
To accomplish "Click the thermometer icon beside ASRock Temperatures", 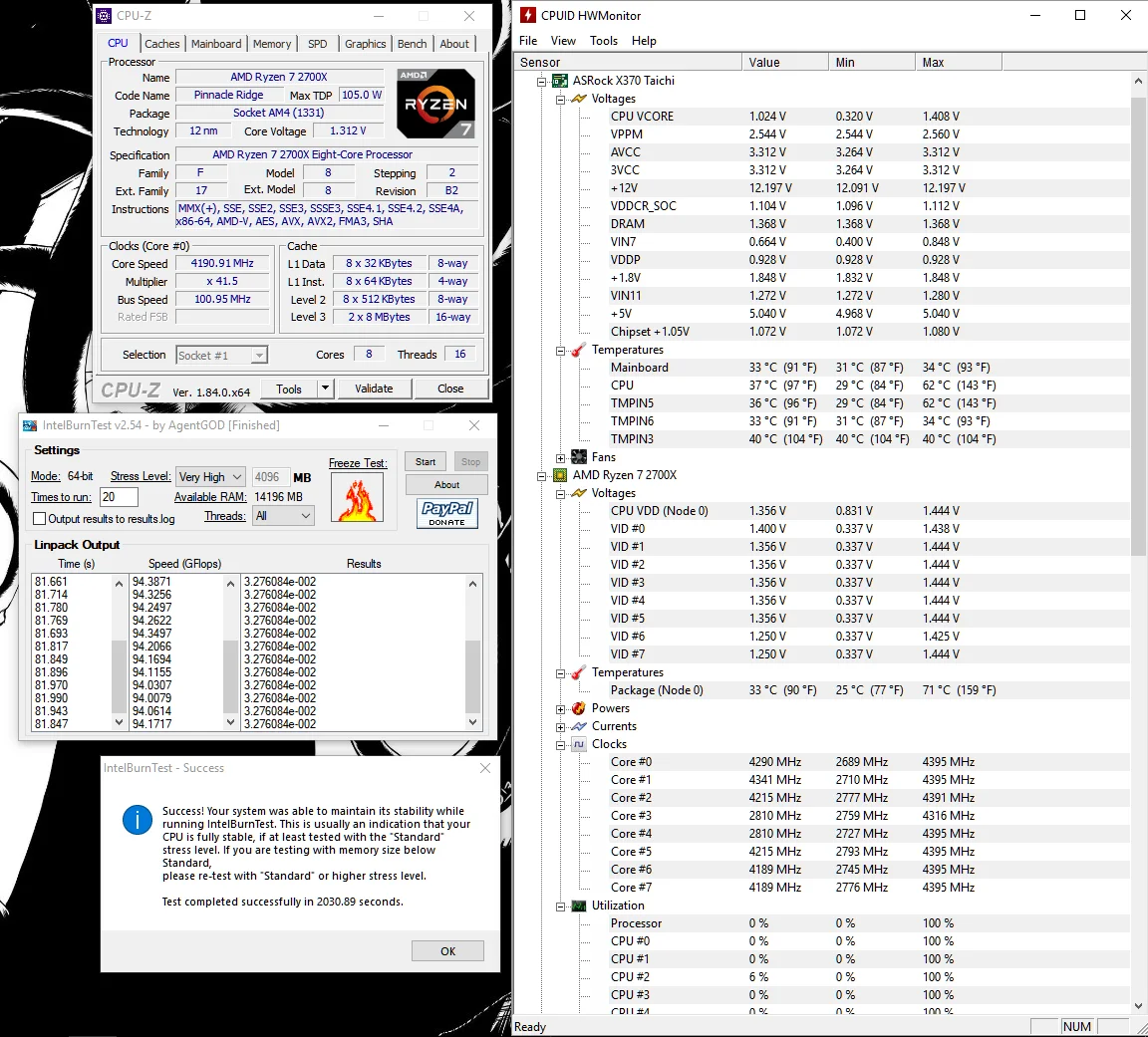I will pyautogui.click(x=579, y=350).
